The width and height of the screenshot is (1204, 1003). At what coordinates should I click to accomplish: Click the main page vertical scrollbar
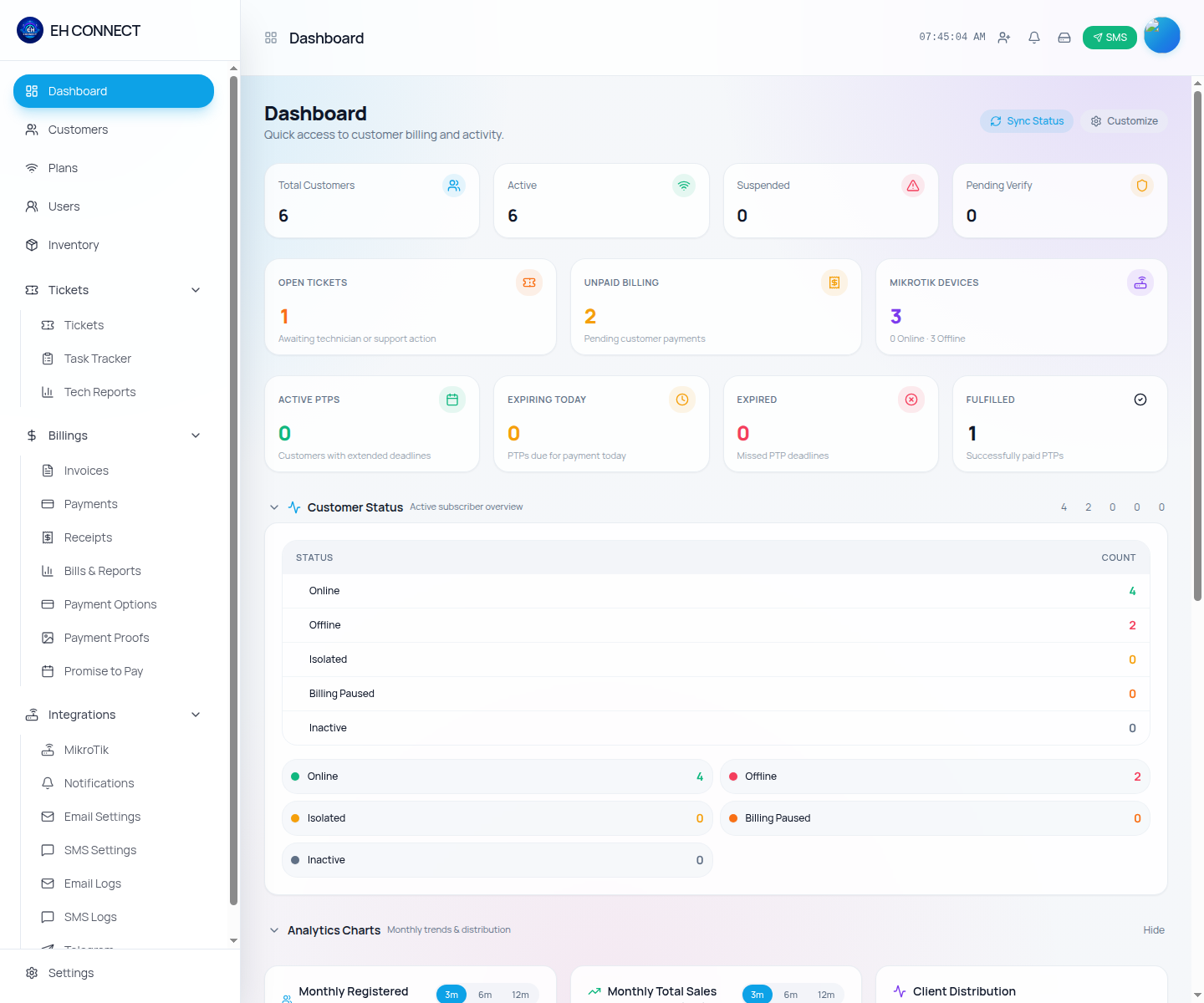click(x=1197, y=345)
